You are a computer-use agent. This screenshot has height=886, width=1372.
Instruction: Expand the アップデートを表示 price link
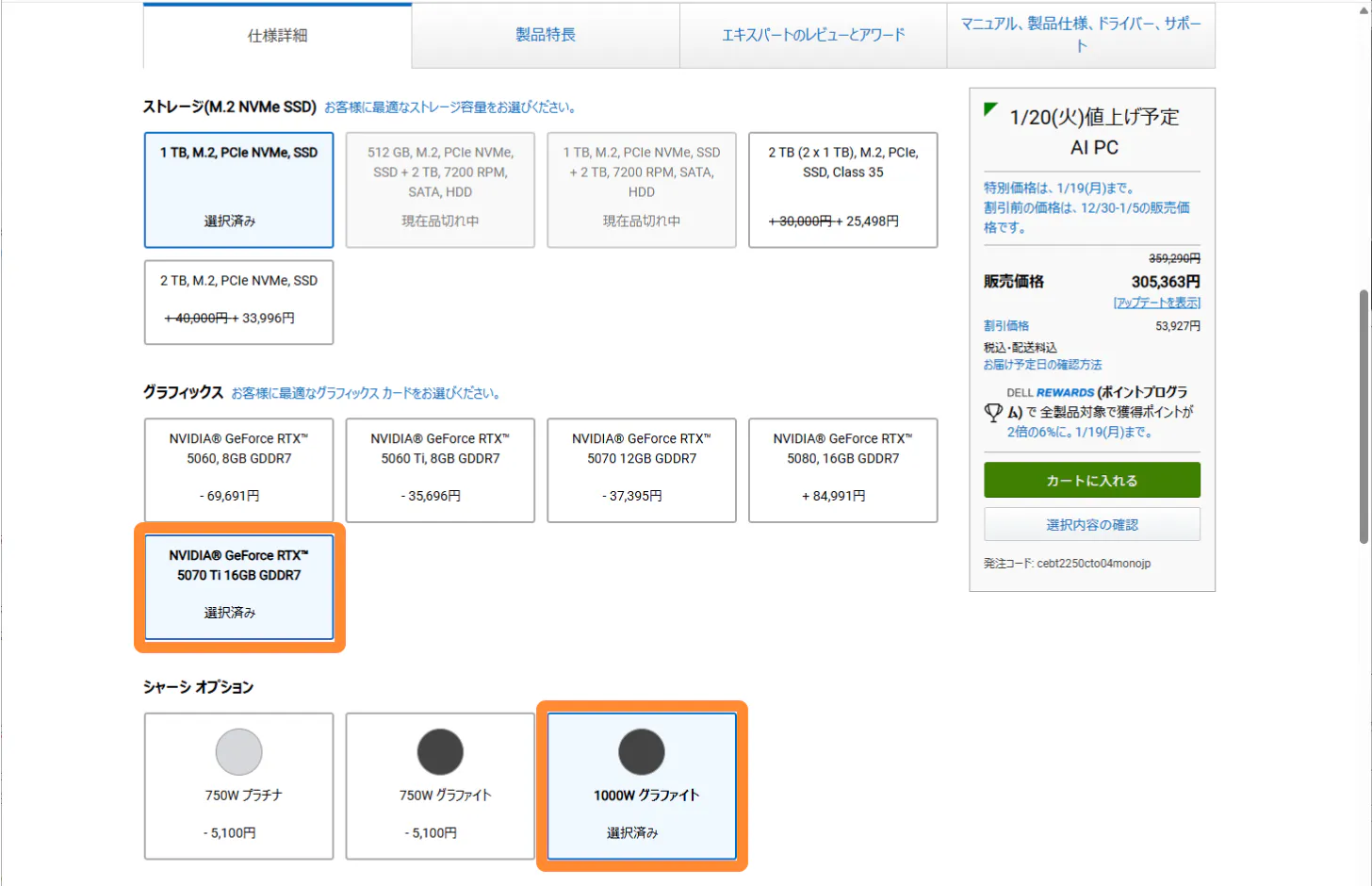tap(1156, 303)
